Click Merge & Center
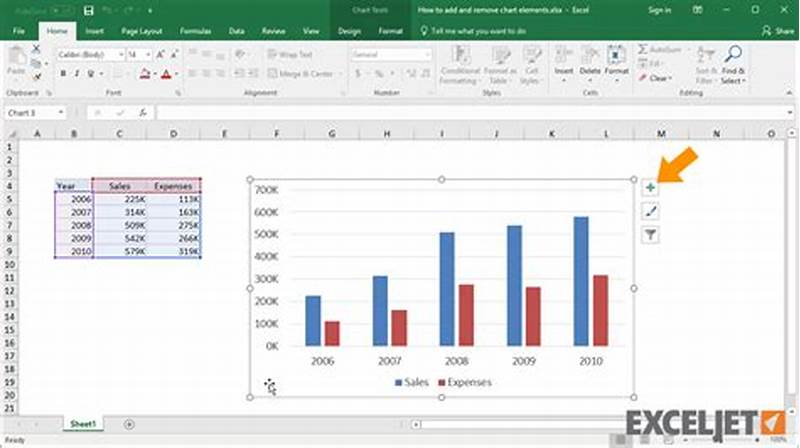The width and height of the screenshot is (800, 448). (x=301, y=74)
